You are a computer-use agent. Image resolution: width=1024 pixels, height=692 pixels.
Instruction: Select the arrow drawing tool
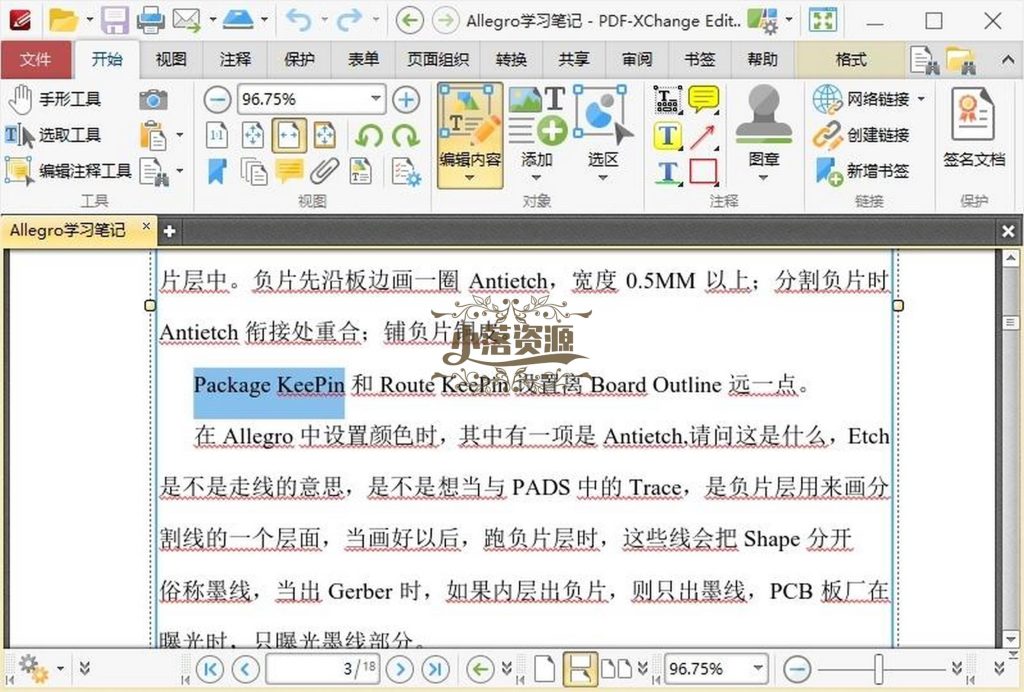coord(703,136)
